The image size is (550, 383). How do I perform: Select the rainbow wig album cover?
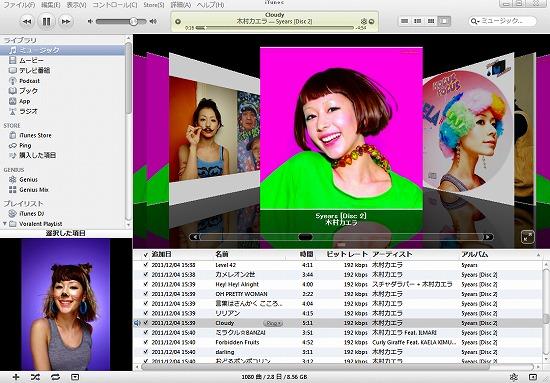(x=468, y=130)
